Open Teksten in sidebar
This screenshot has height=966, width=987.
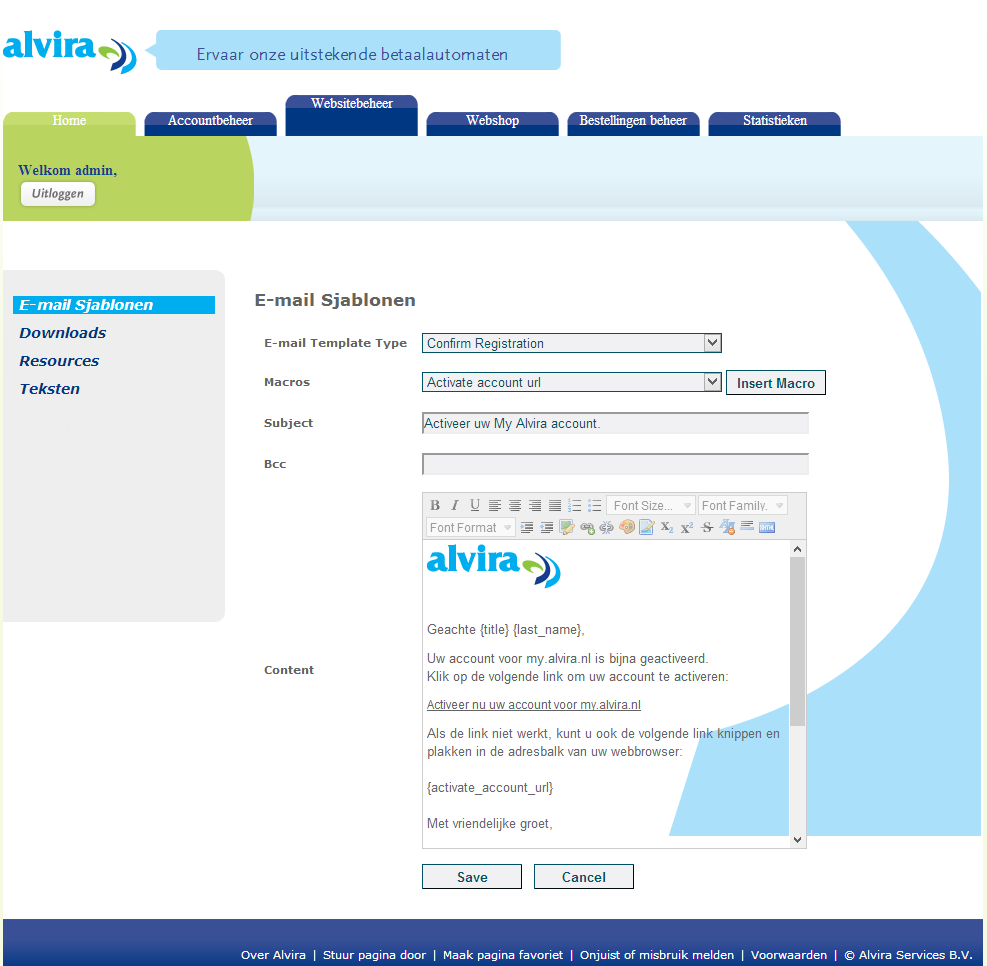pyautogui.click(x=50, y=389)
